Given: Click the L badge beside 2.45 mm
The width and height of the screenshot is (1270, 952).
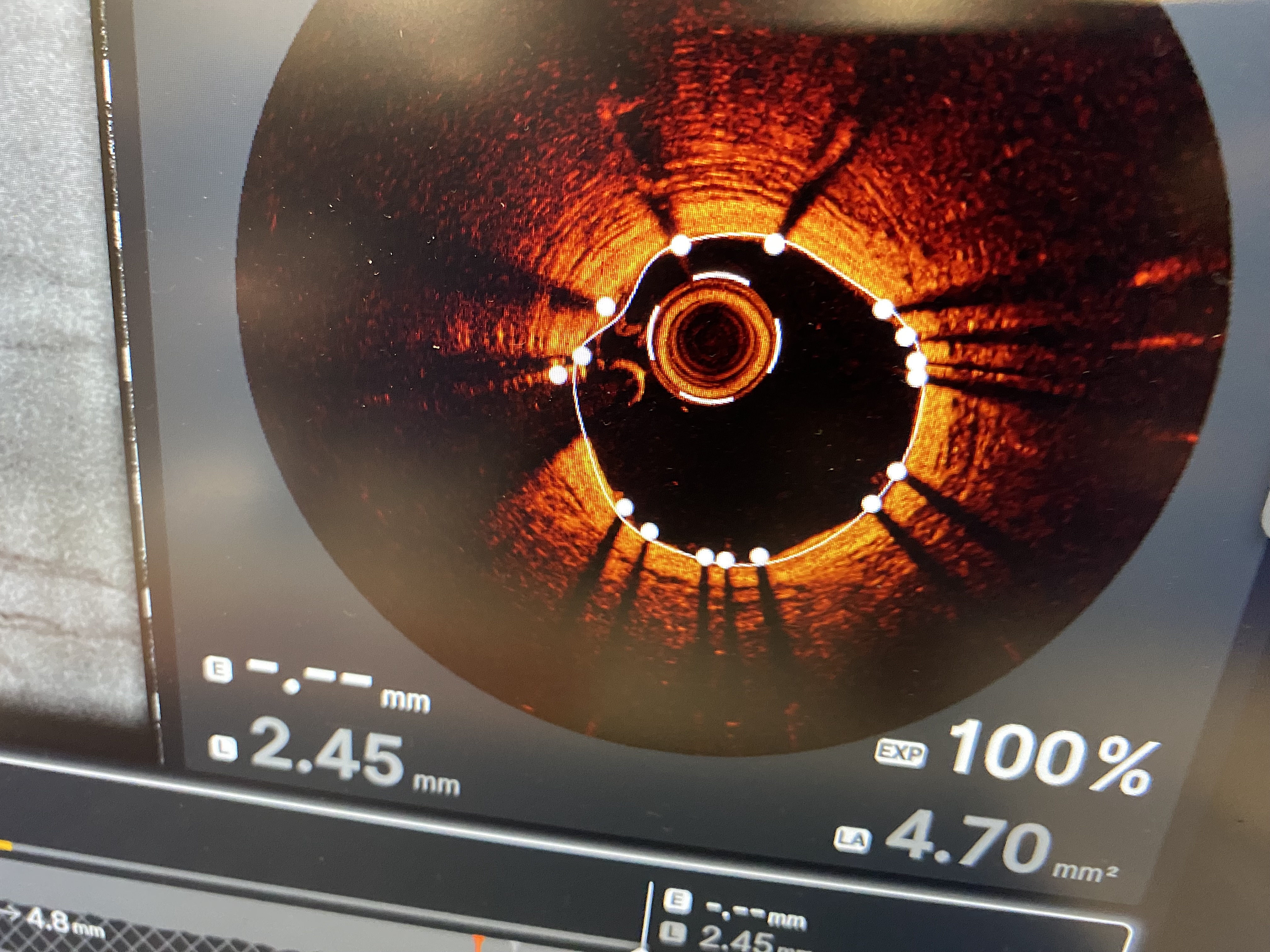Looking at the screenshot, I should pyautogui.click(x=223, y=748).
